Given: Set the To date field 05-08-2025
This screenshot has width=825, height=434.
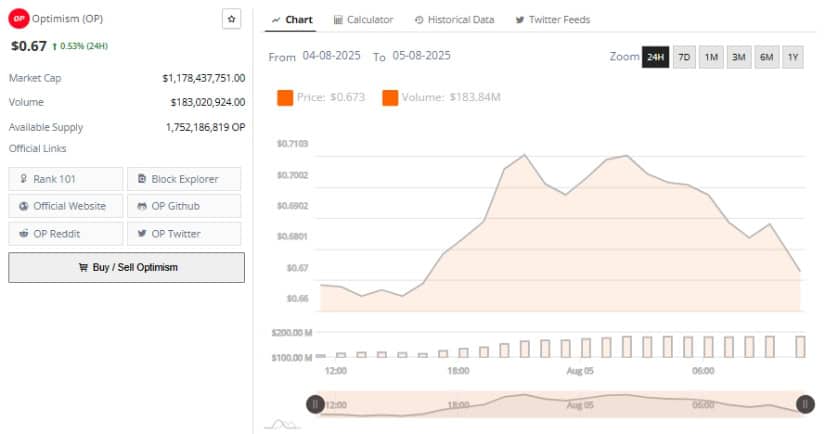Looking at the screenshot, I should (x=421, y=56).
